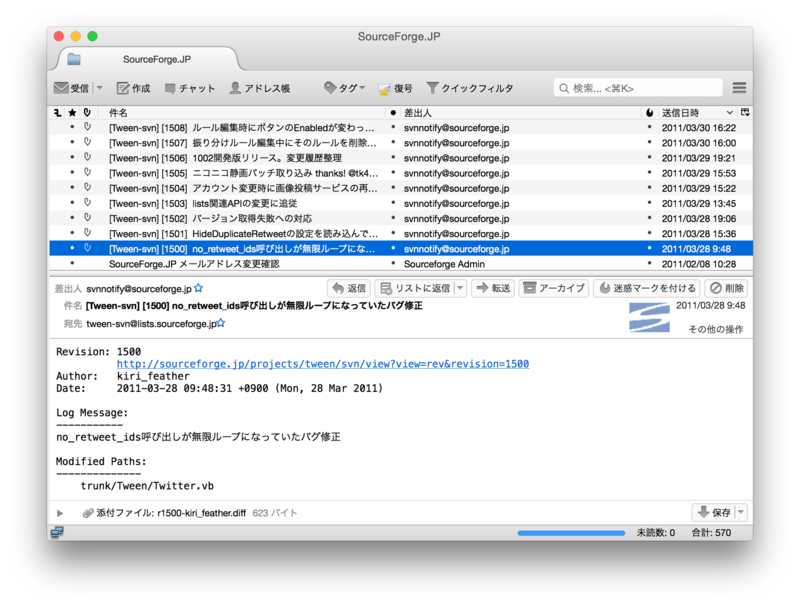800x608 pixels.
Task: Click the 削除 delete button
Action: (727, 288)
